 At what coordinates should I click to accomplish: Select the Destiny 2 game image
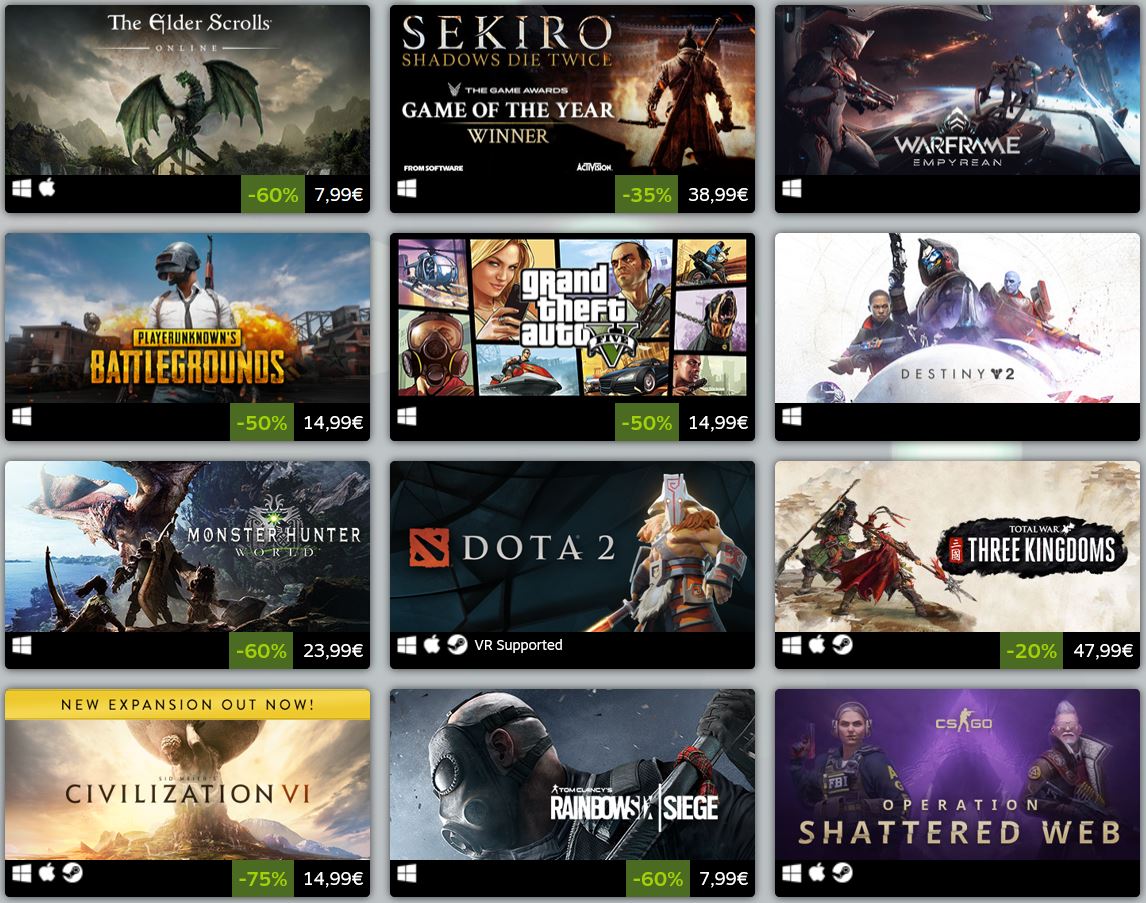(x=957, y=318)
